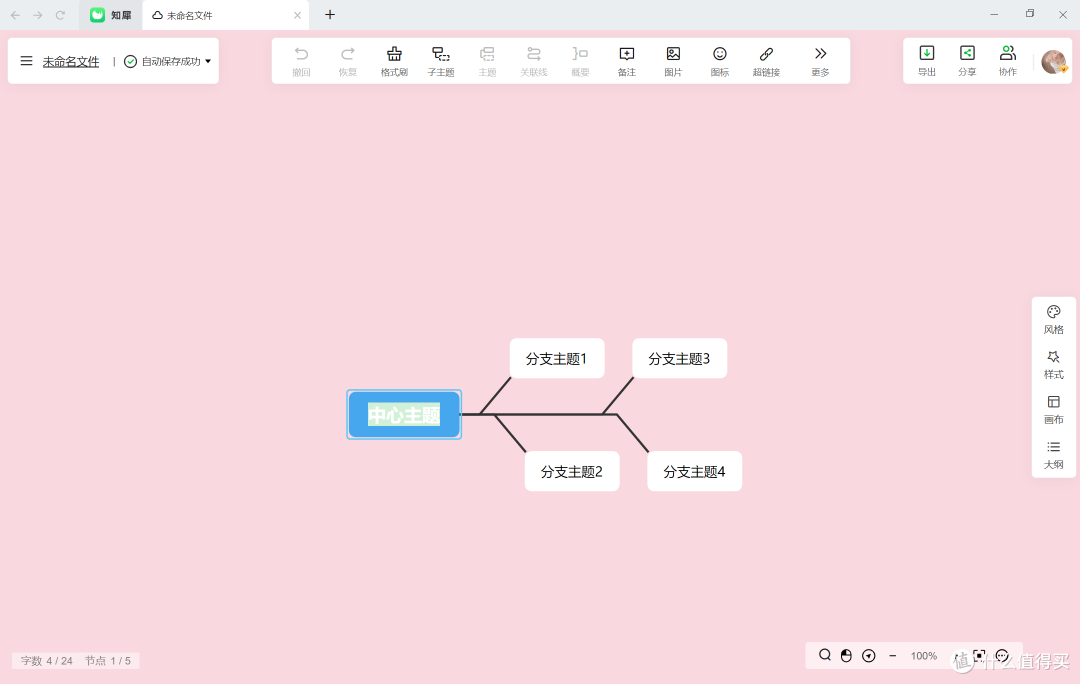This screenshot has width=1080, height=684.
Task: Expand the 自动保存成功 dropdown arrow
Action: pos(208,61)
